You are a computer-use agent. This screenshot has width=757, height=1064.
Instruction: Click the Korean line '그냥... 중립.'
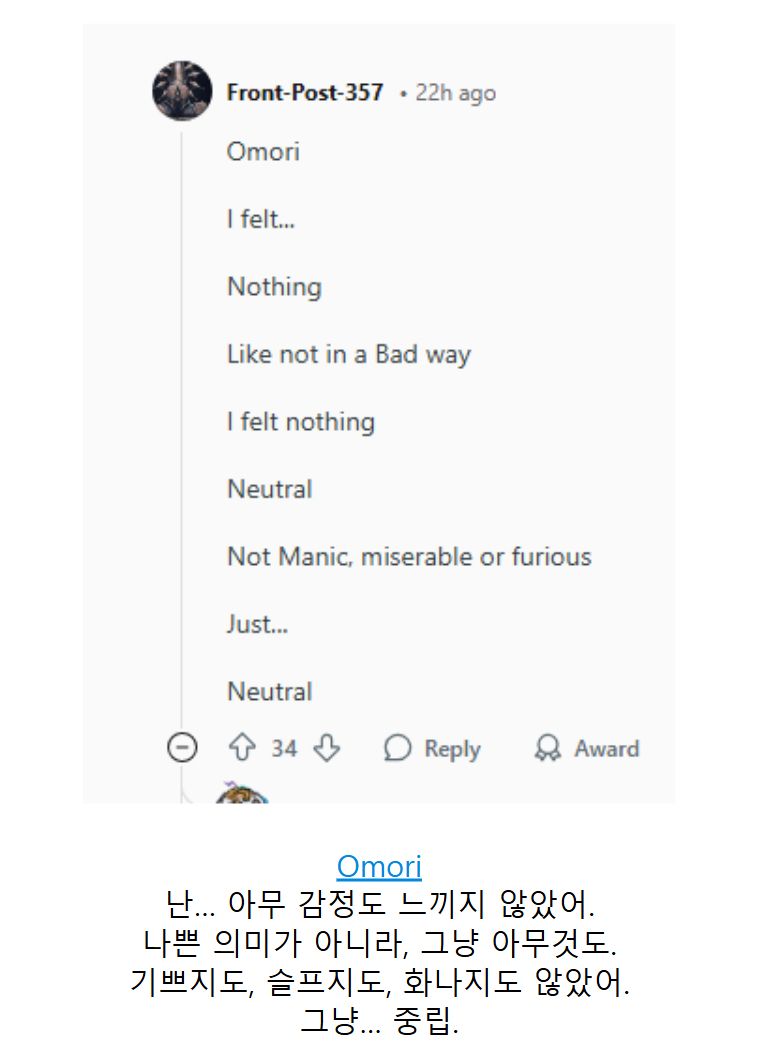379,1020
